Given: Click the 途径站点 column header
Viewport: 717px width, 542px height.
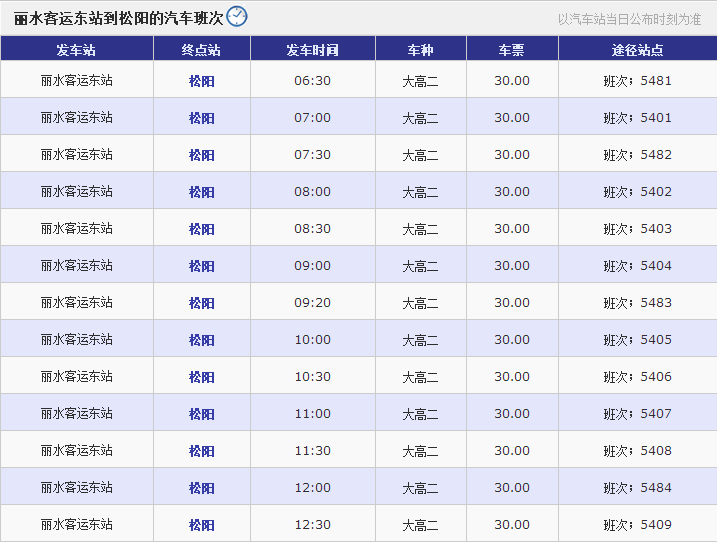Looking at the screenshot, I should 637,50.
